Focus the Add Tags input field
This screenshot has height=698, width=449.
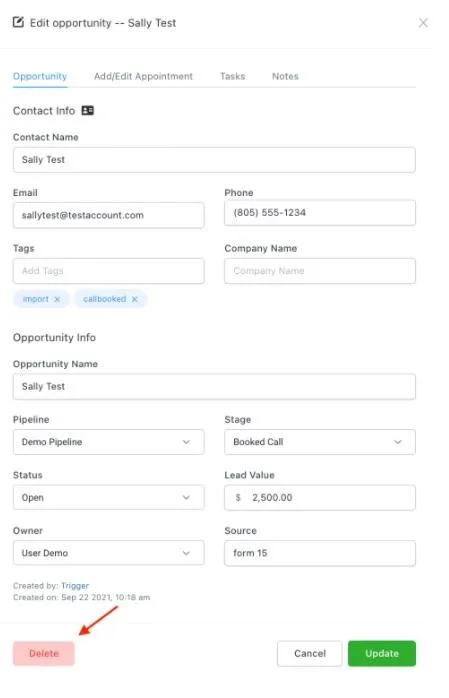click(x=109, y=271)
